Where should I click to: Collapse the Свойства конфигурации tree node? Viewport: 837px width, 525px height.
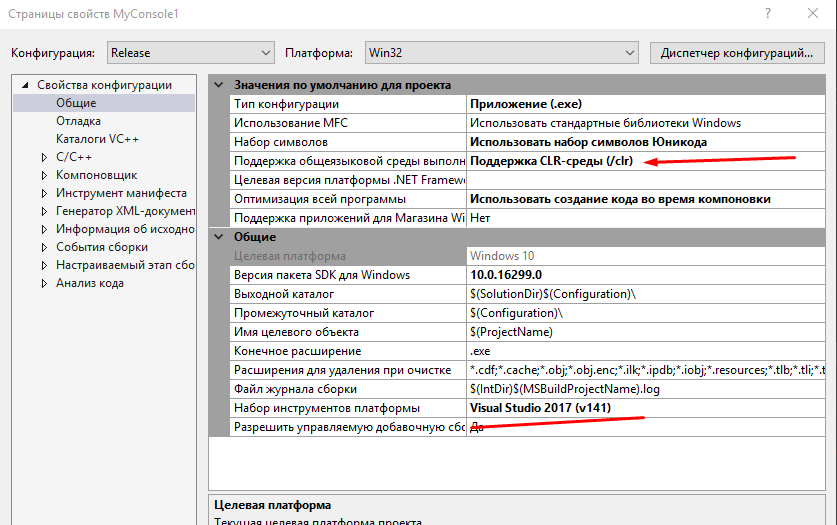point(25,85)
